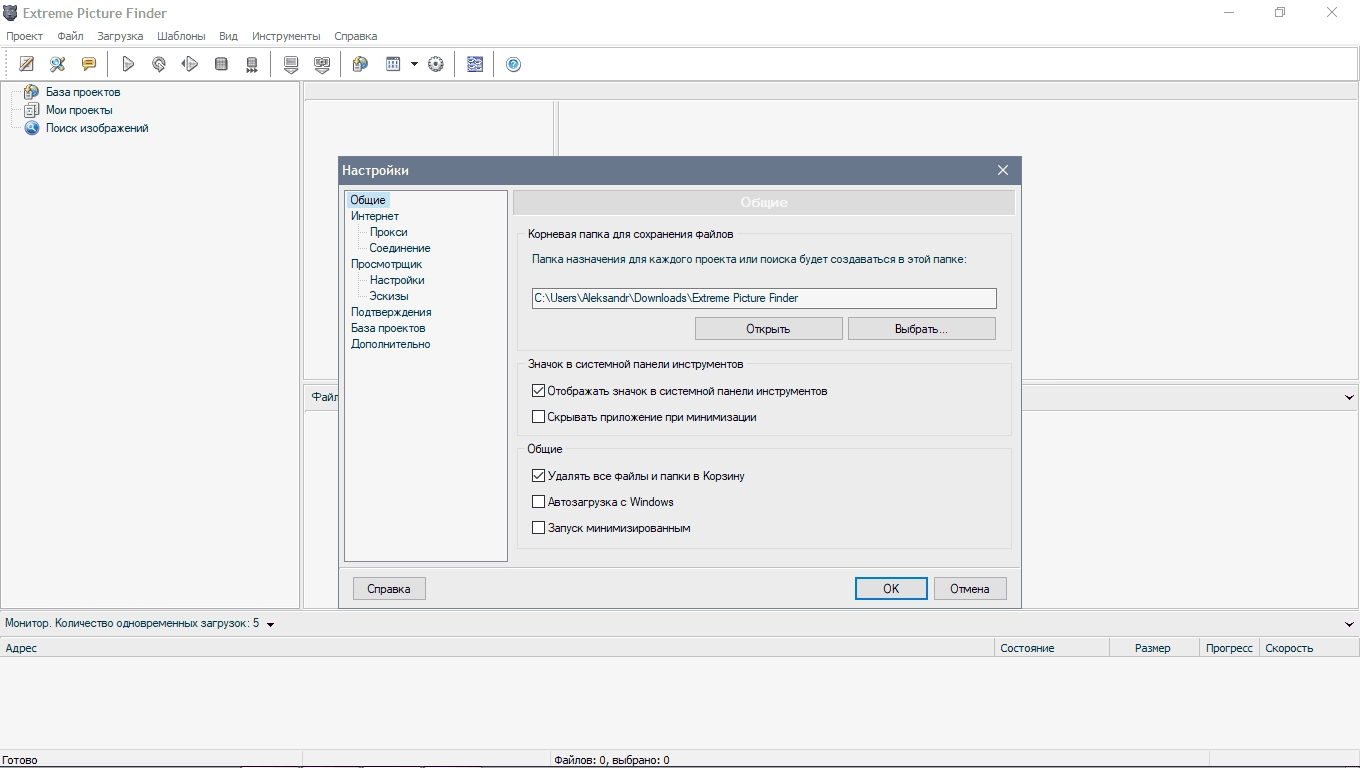Click the view mode grid toolbar icon
Screen dimensions: 1360x768
pos(393,64)
